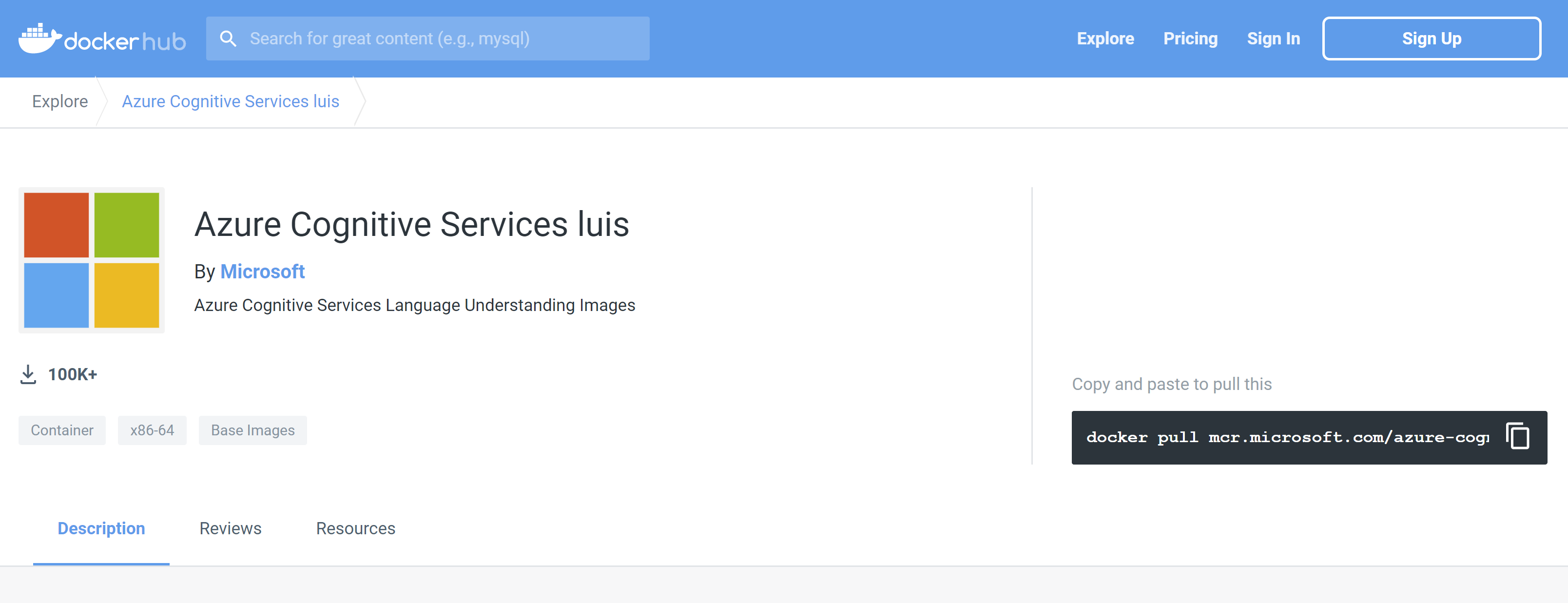Viewport: 1568px width, 603px height.
Task: Click the Azure Cognitive Services luis heading
Action: tap(411, 224)
